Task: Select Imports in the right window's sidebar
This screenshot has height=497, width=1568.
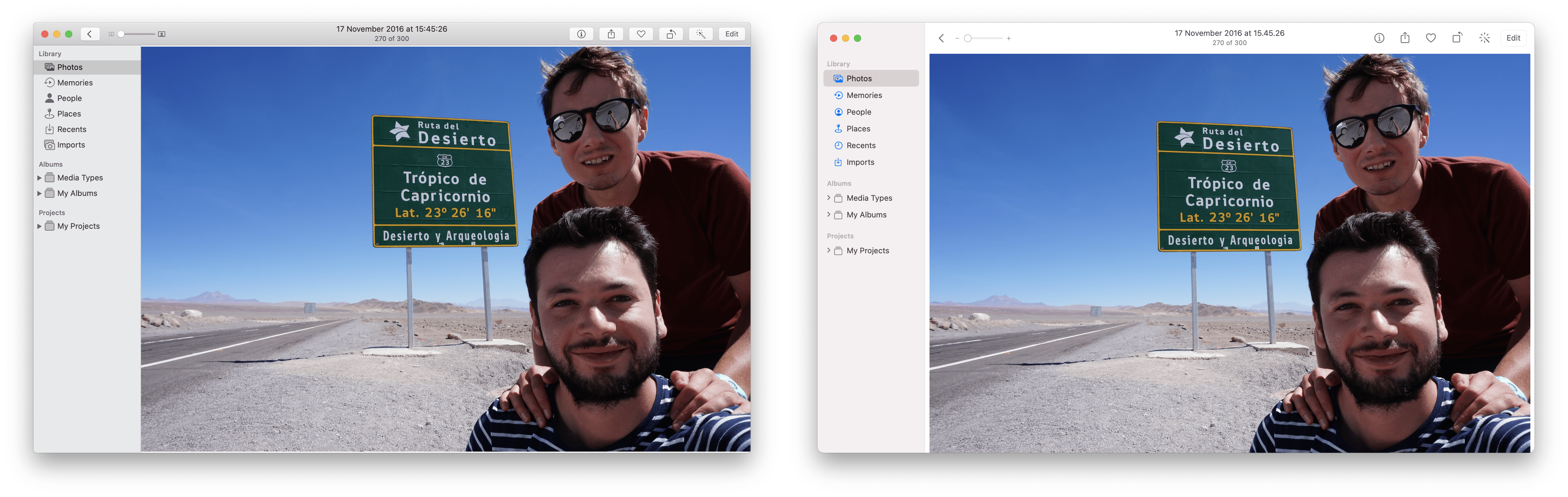Action: [870, 162]
